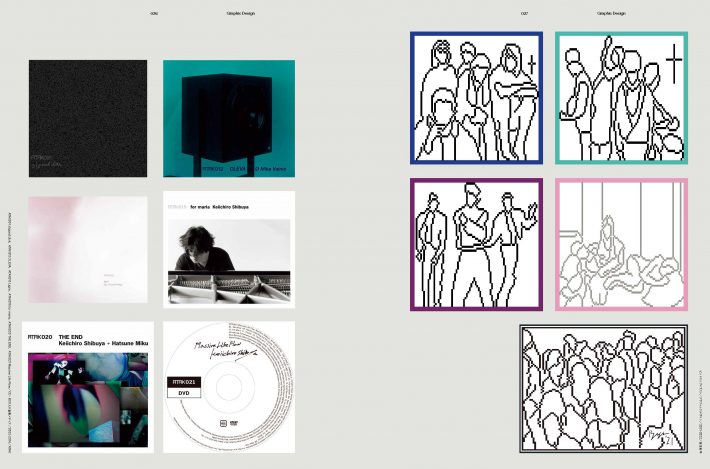This screenshot has width=710, height=469.
Task: Click page number 027
Action: tap(524, 14)
